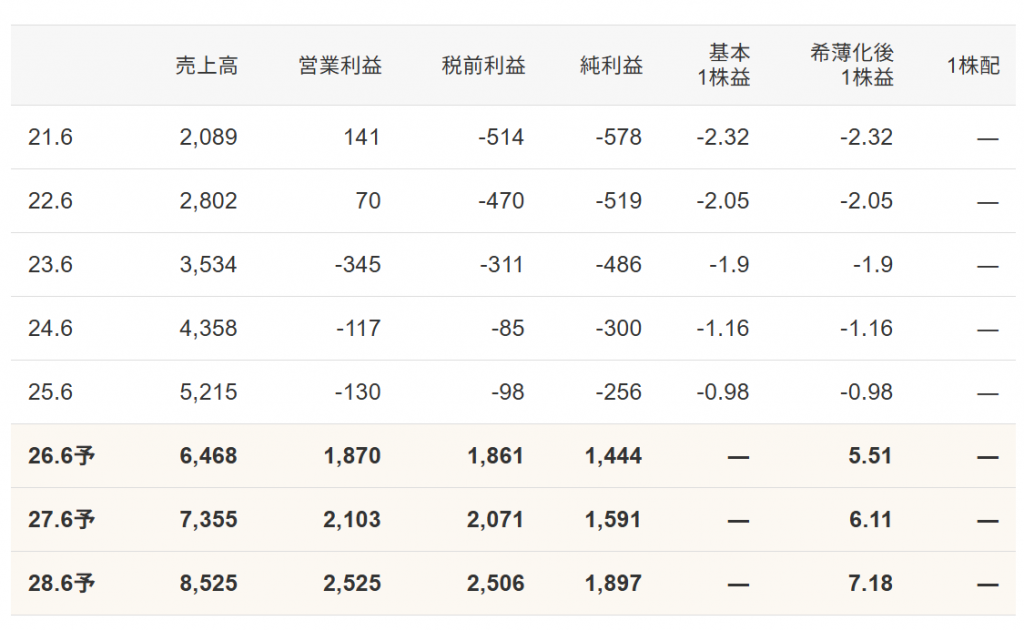The image size is (1024, 631).
Task: Select the 23.6 row label
Action: click(x=50, y=265)
